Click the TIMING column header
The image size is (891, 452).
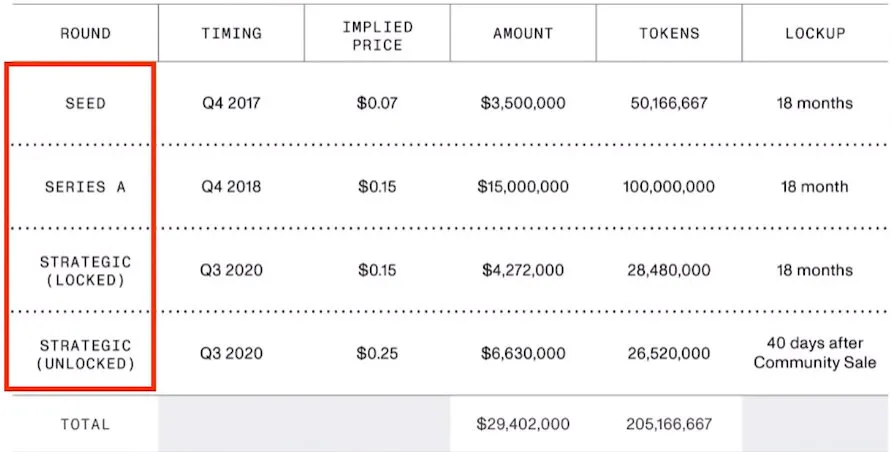230,33
